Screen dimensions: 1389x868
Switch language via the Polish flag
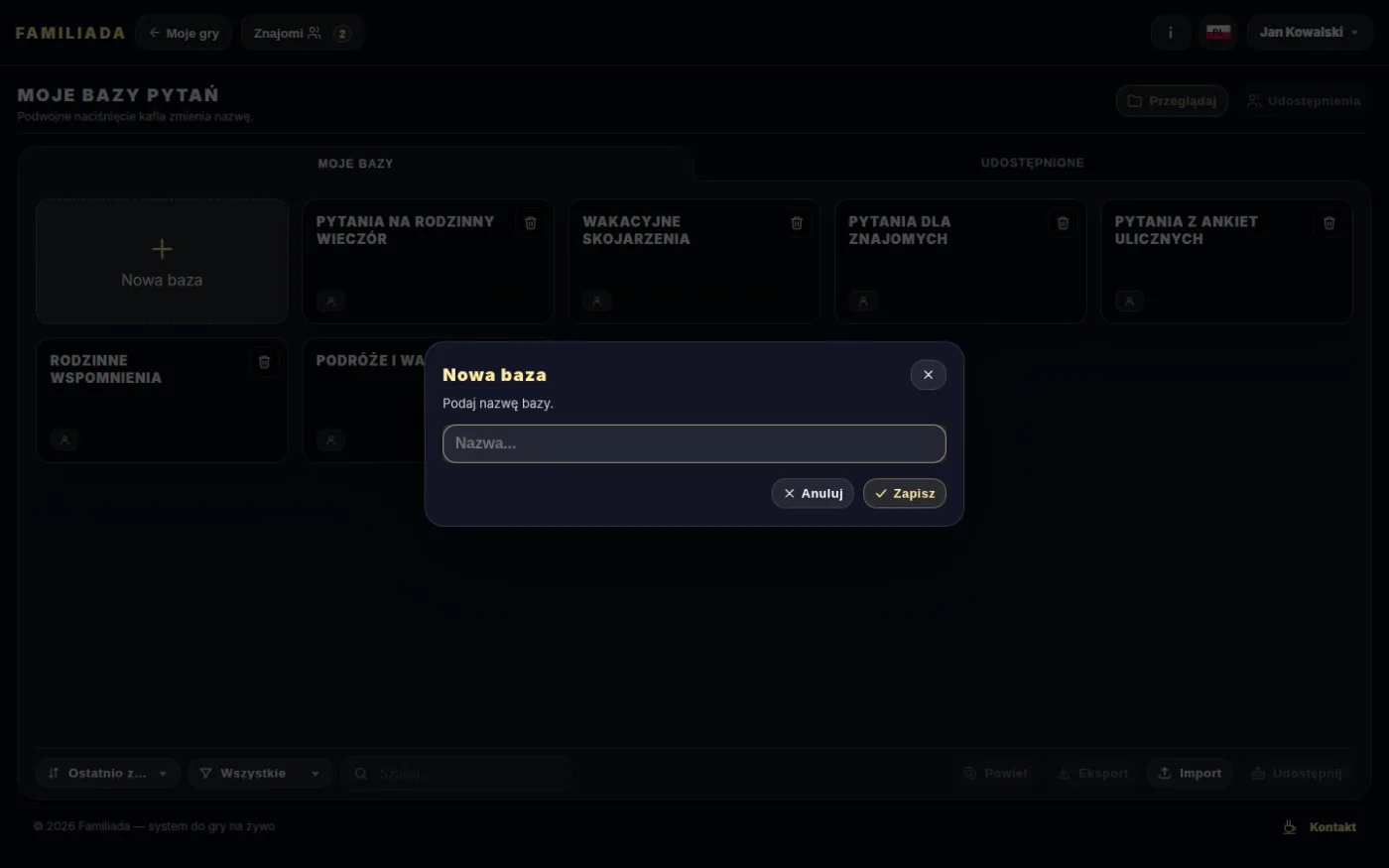1218,33
